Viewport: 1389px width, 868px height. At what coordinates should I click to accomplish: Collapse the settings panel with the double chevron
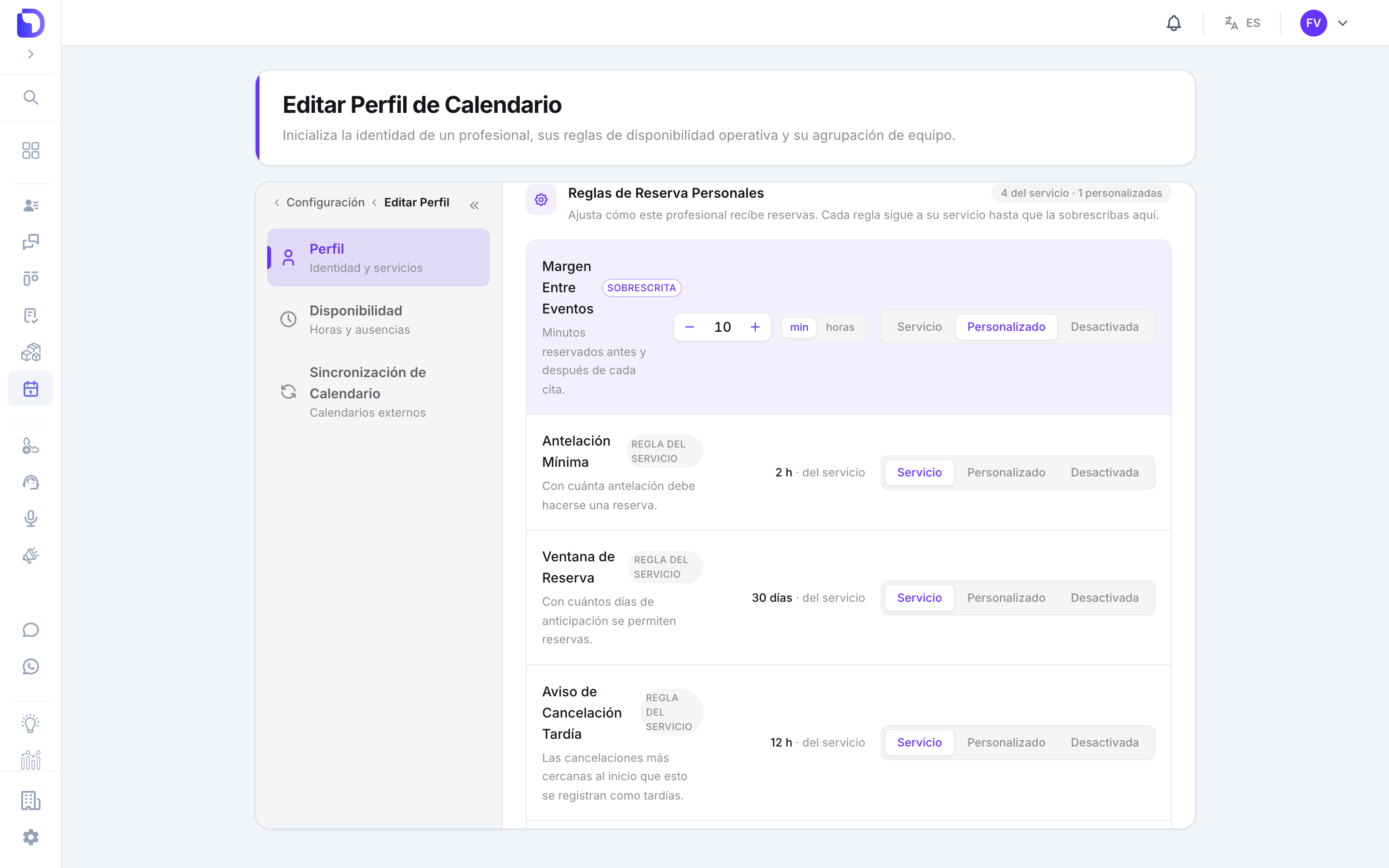pos(474,205)
